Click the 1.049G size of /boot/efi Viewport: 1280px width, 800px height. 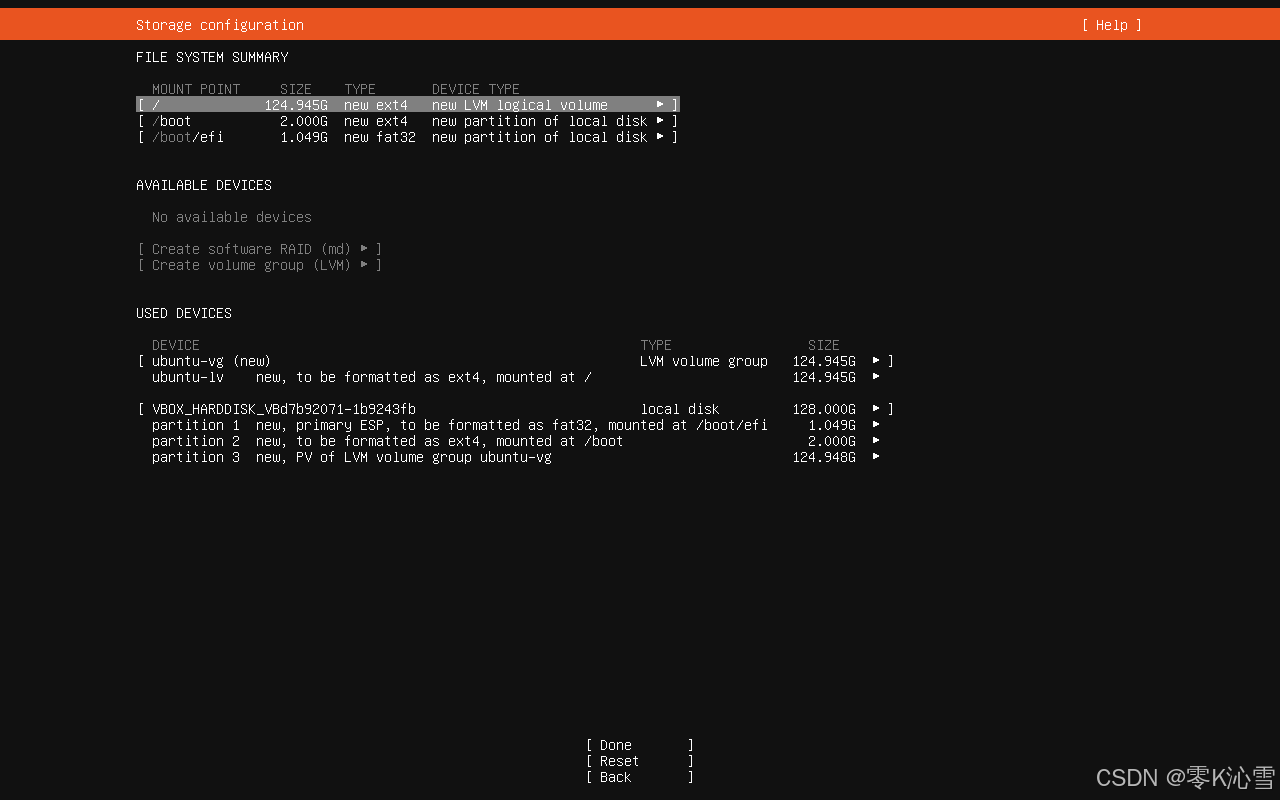pyautogui.click(x=304, y=137)
